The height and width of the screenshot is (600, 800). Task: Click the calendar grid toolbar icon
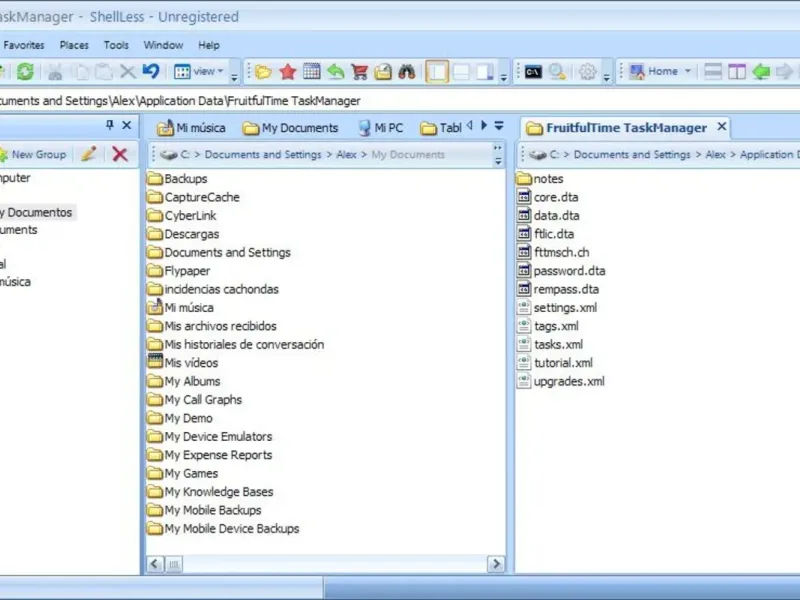click(x=311, y=71)
